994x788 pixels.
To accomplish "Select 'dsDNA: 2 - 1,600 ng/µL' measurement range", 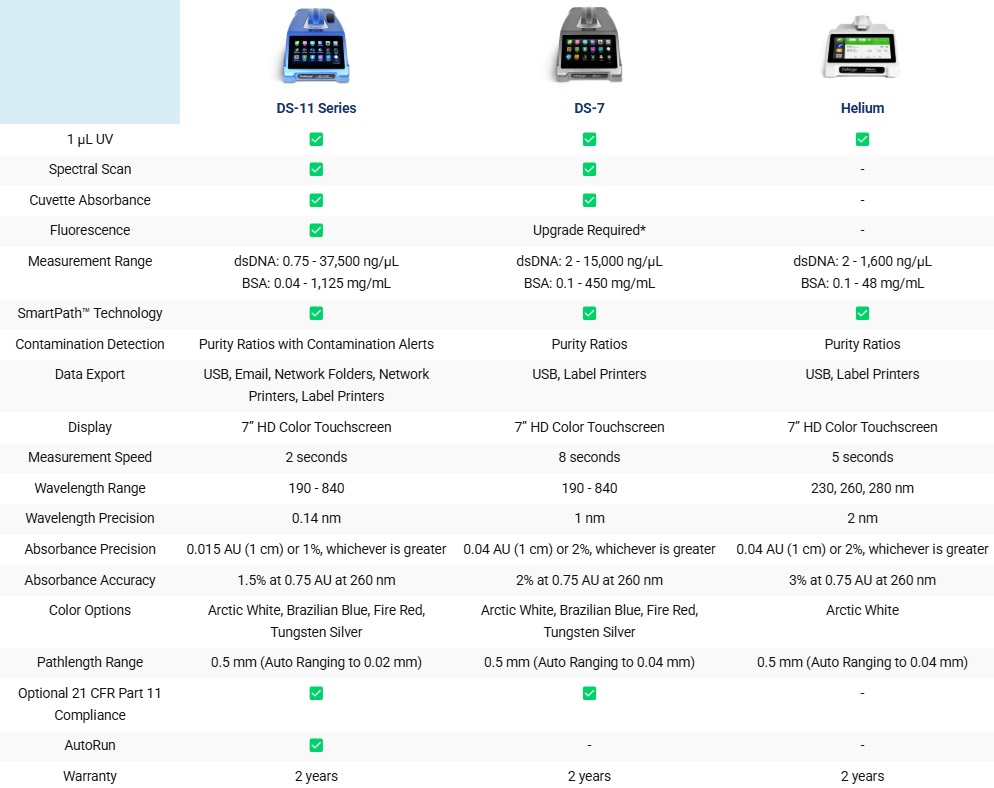I will pos(862,261).
